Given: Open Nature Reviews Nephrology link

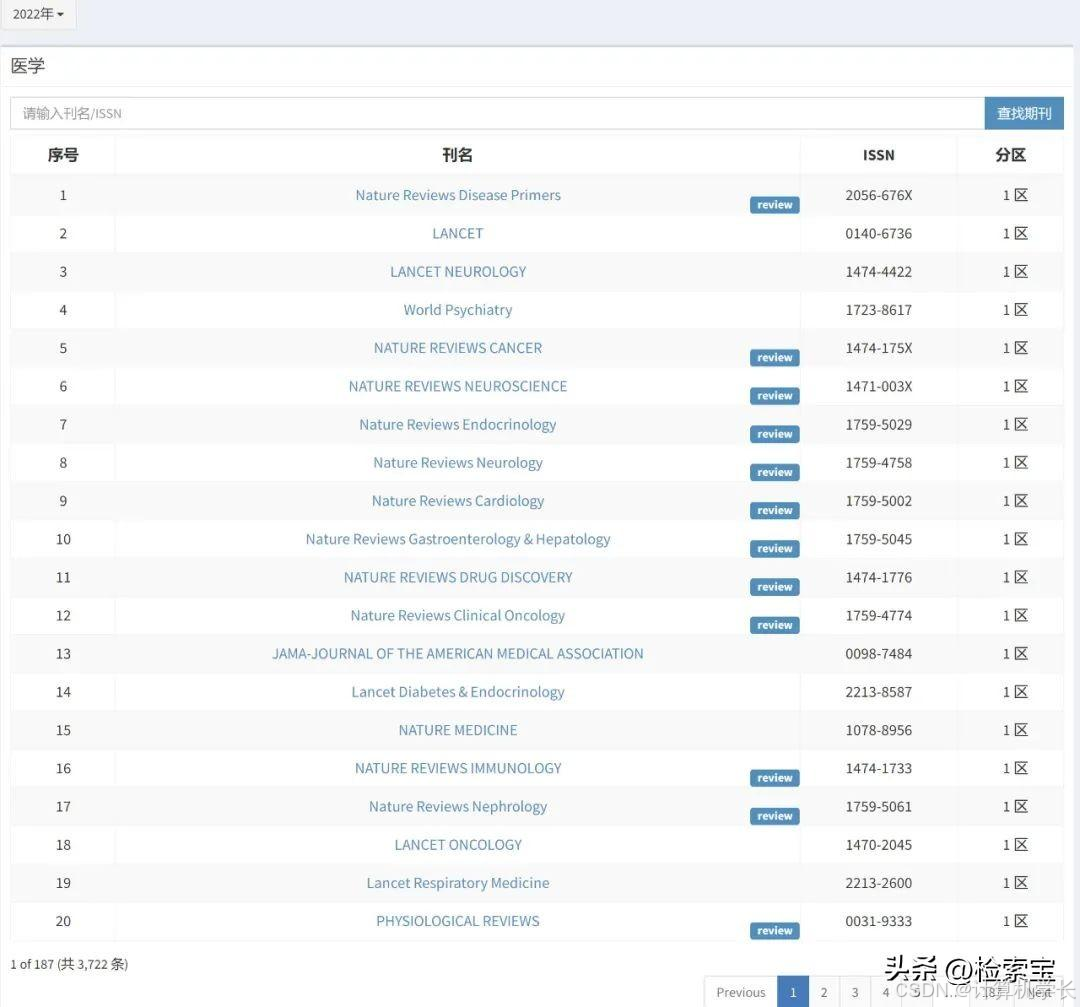Looking at the screenshot, I should pos(458,807).
